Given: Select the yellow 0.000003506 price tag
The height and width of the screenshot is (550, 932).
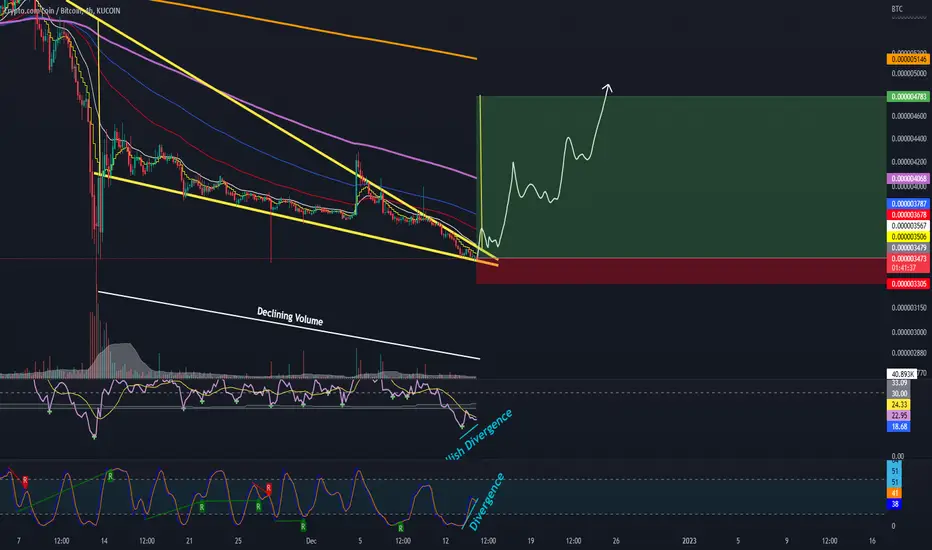Looking at the screenshot, I should 908,237.
